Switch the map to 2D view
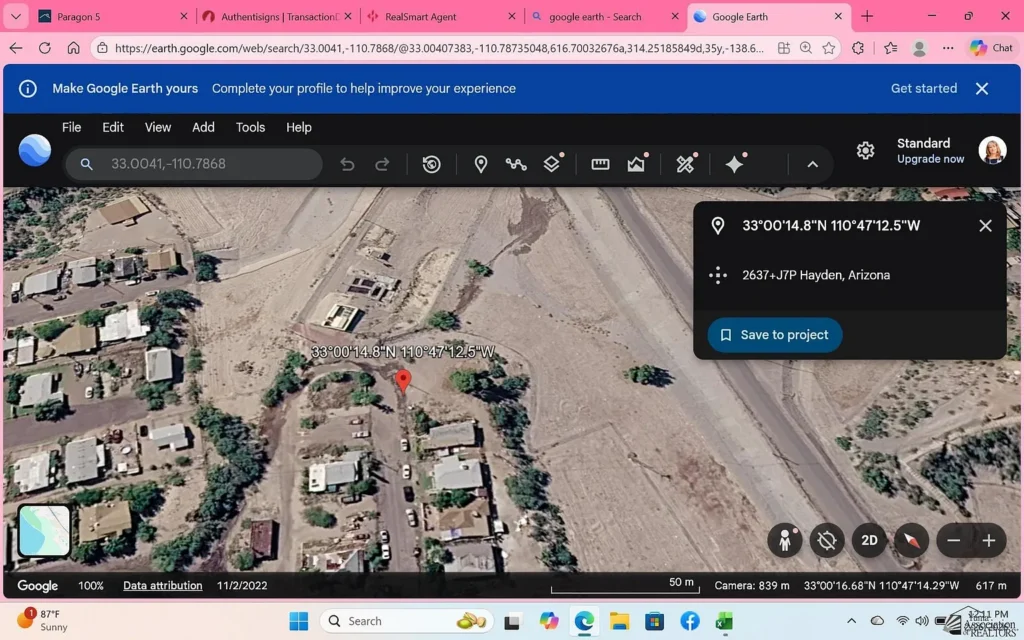 (x=869, y=540)
